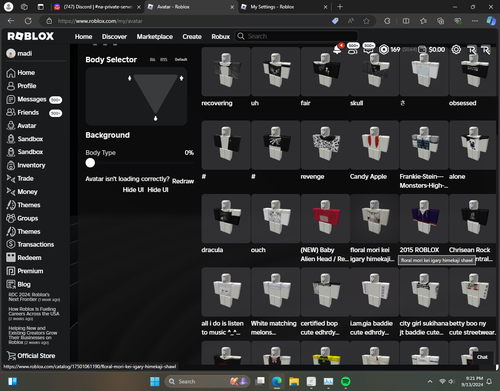Click the Roblox logo

tap(31, 36)
